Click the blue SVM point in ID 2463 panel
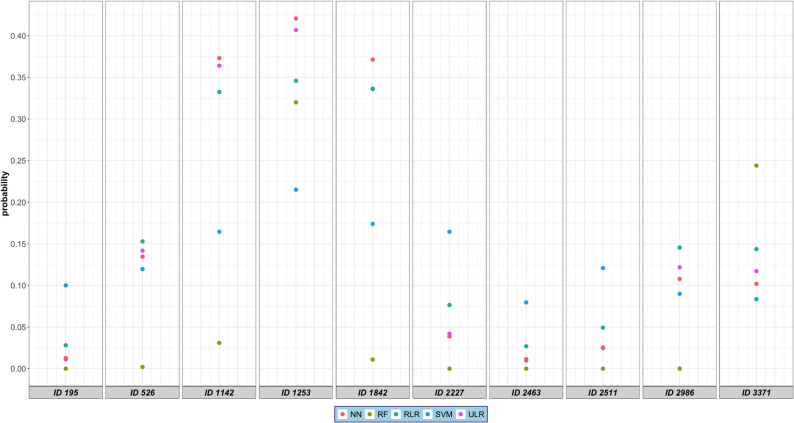794x423 pixels. tap(526, 302)
